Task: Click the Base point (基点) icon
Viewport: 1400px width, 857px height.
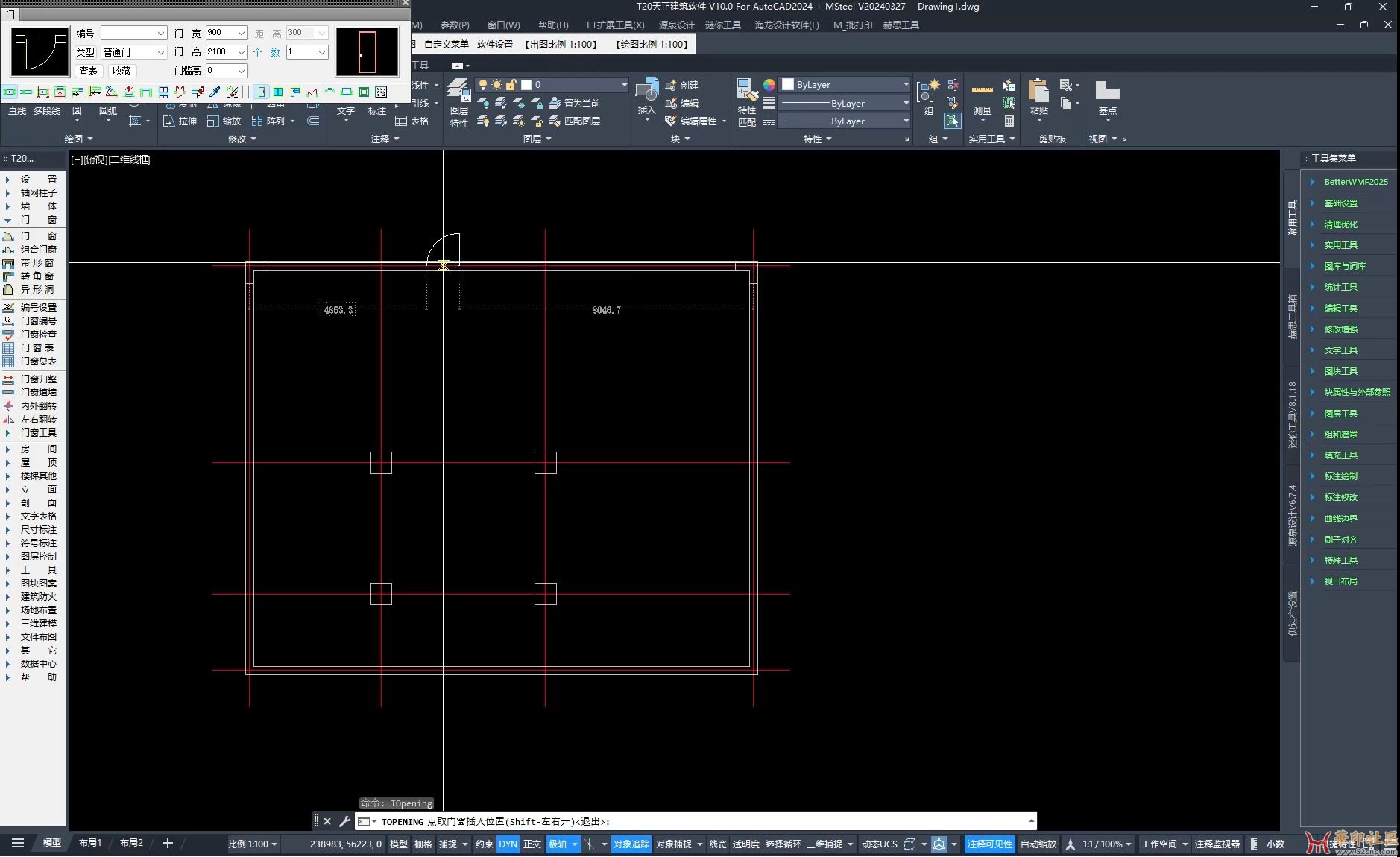Action: coord(1107,90)
